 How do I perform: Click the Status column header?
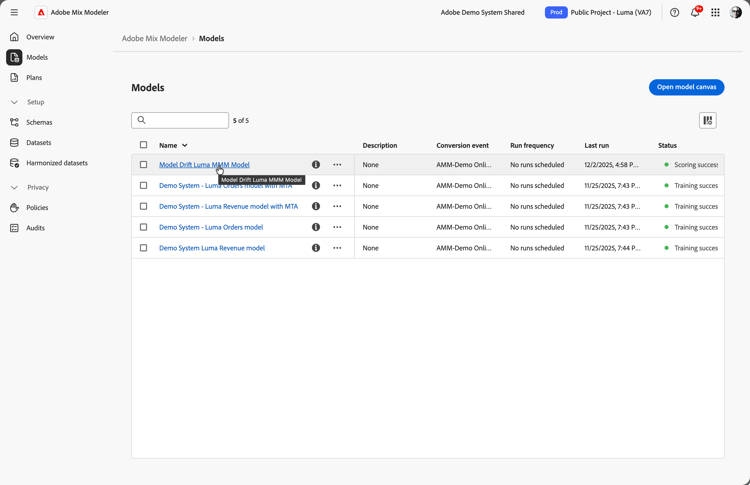[667, 145]
